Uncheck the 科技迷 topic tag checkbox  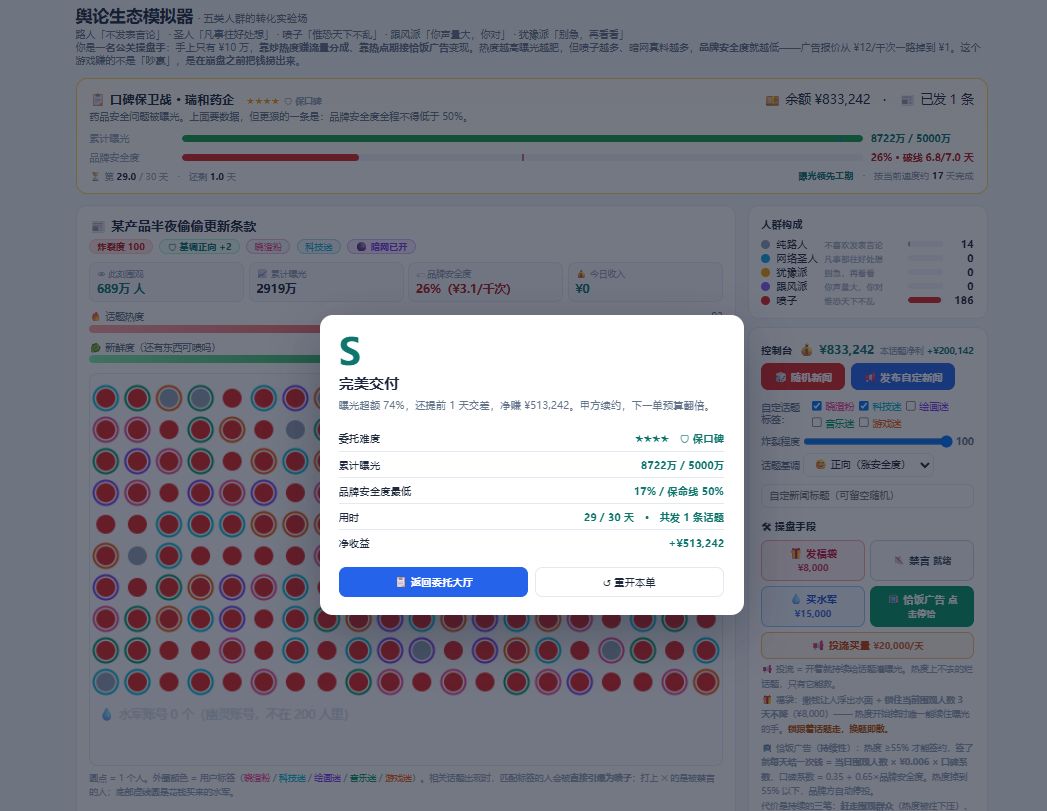coord(863,406)
